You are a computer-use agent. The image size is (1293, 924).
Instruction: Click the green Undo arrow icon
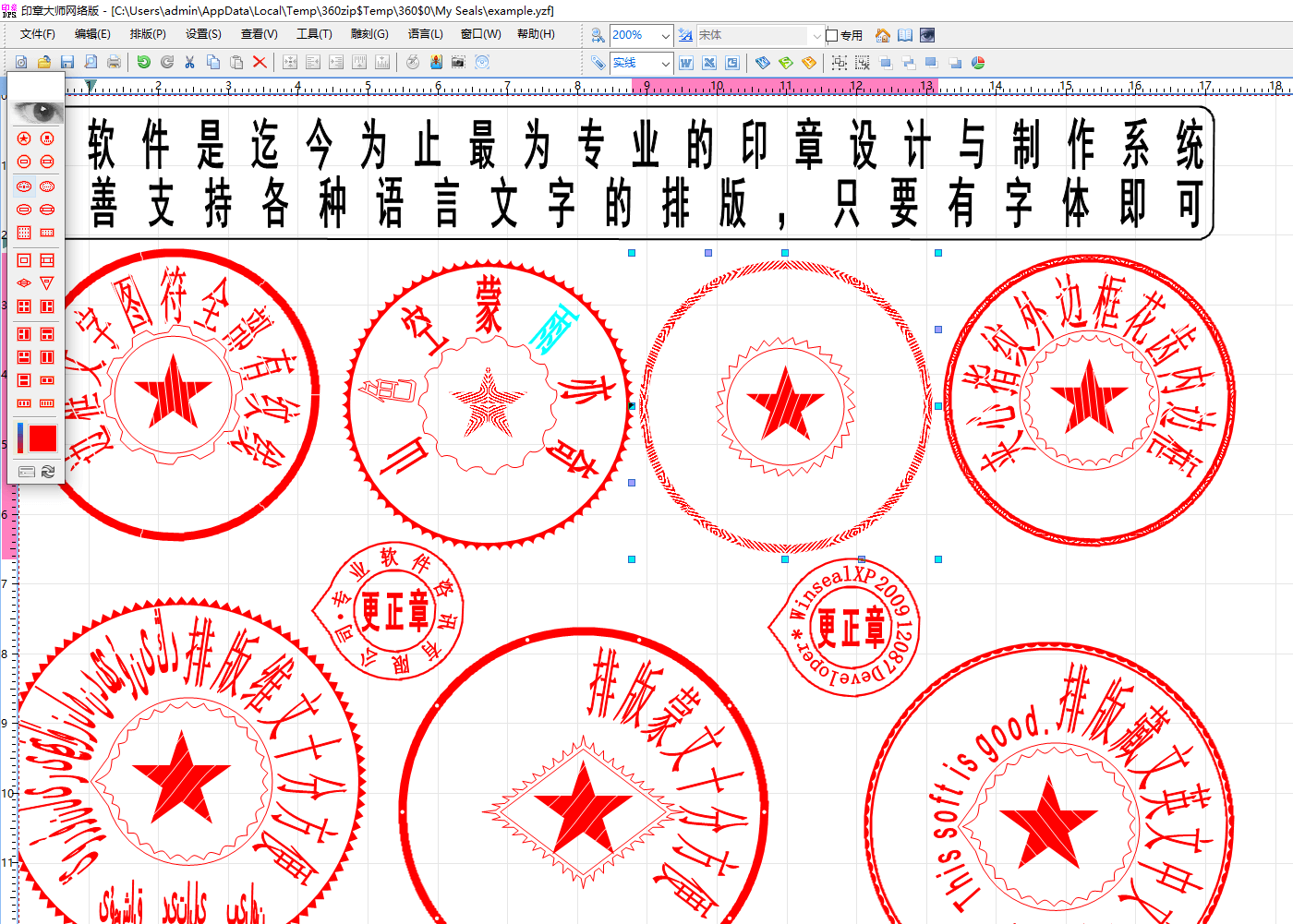[x=143, y=62]
